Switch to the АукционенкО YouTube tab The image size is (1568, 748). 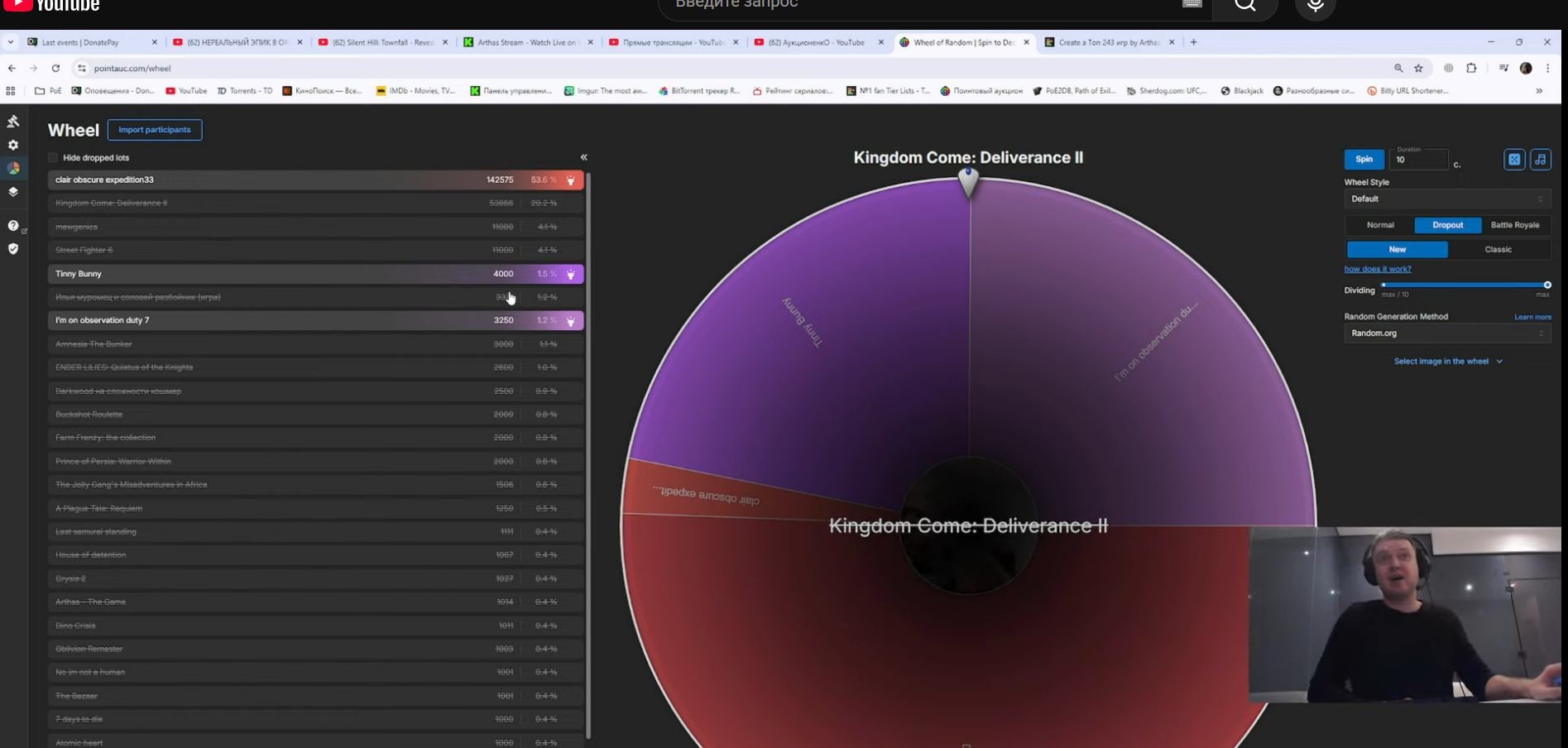coord(819,42)
